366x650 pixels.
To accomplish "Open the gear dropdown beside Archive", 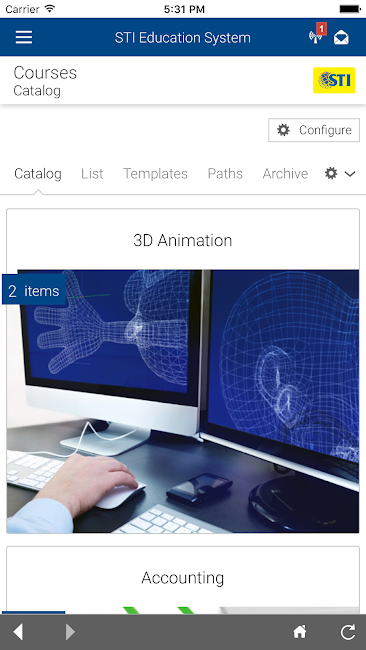I will pyautogui.click(x=331, y=173).
